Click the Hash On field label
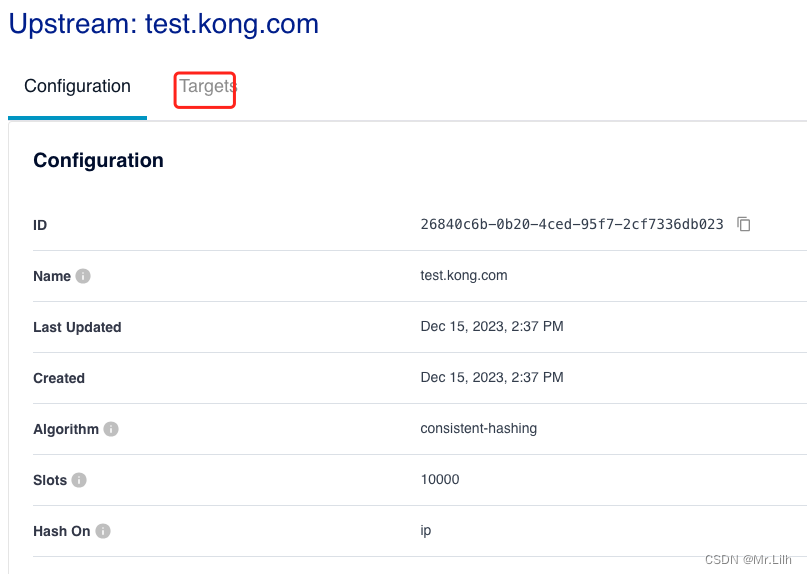 [x=62, y=531]
